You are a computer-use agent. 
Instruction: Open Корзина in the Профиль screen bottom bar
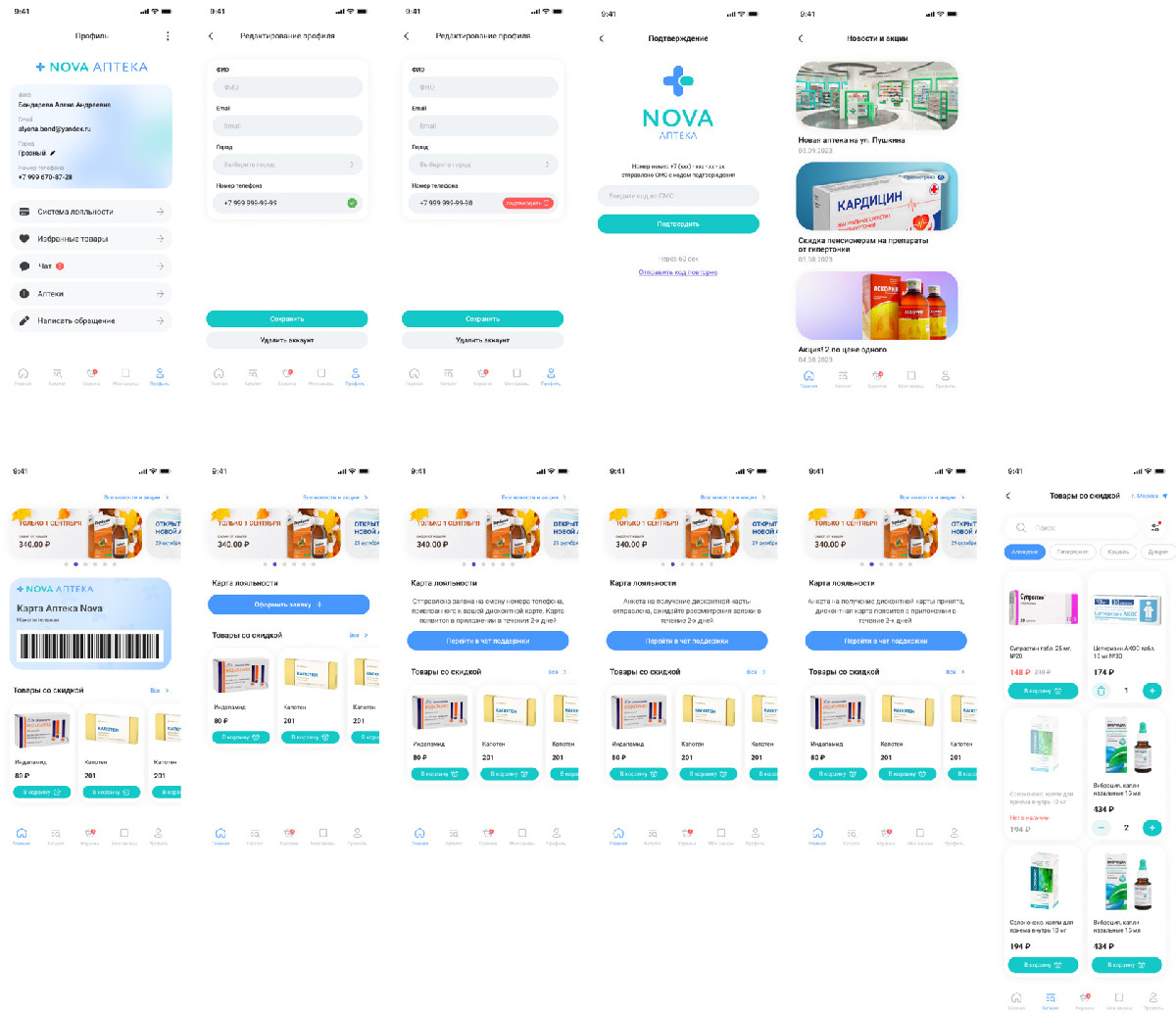(91, 376)
